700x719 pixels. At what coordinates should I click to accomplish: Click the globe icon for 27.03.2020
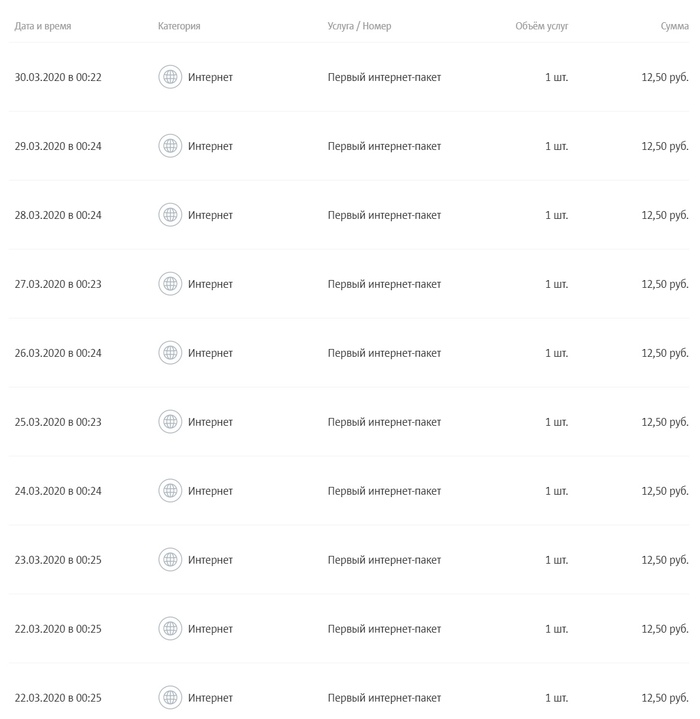click(170, 284)
